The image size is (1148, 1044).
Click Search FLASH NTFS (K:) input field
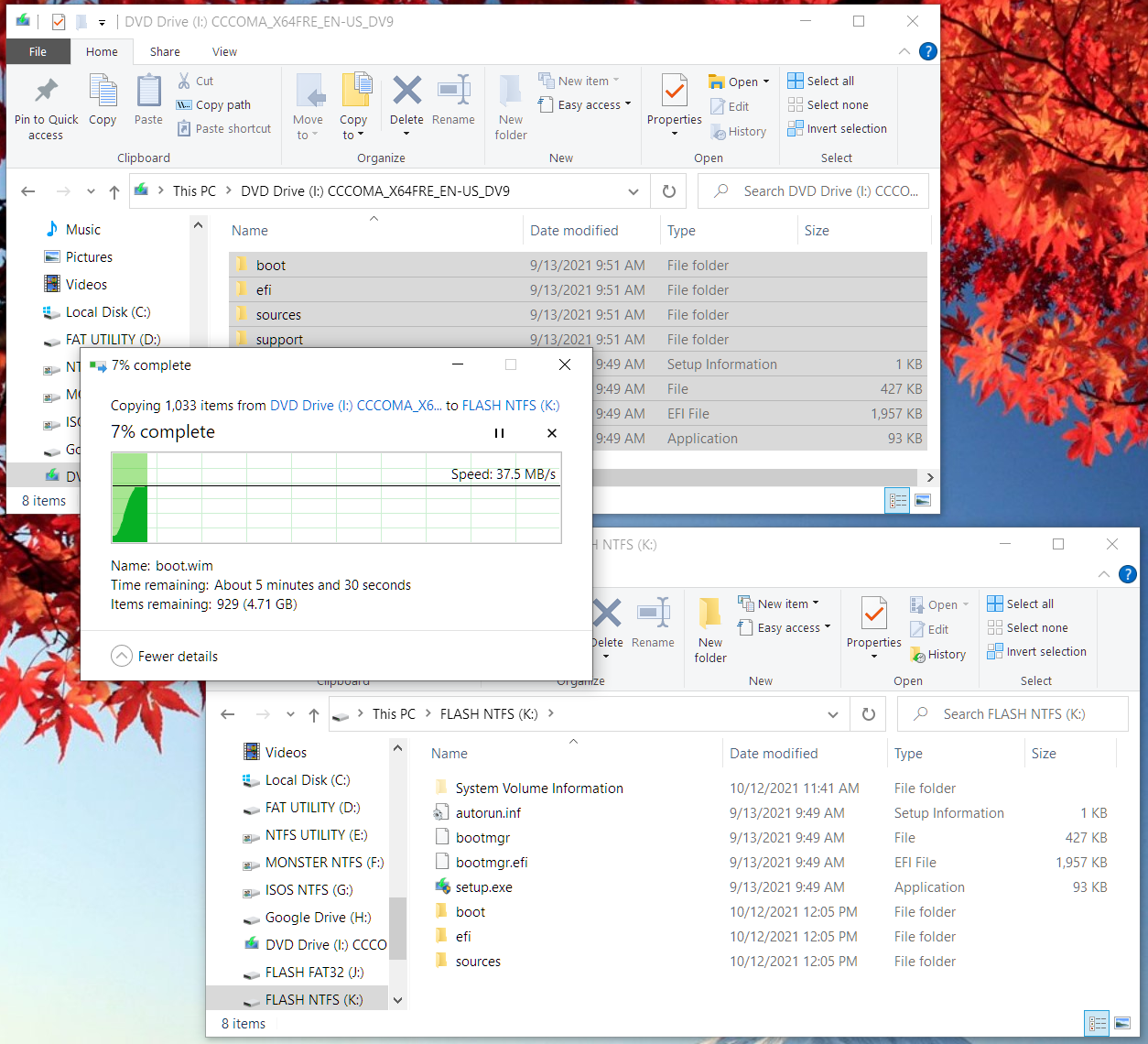tap(1013, 714)
